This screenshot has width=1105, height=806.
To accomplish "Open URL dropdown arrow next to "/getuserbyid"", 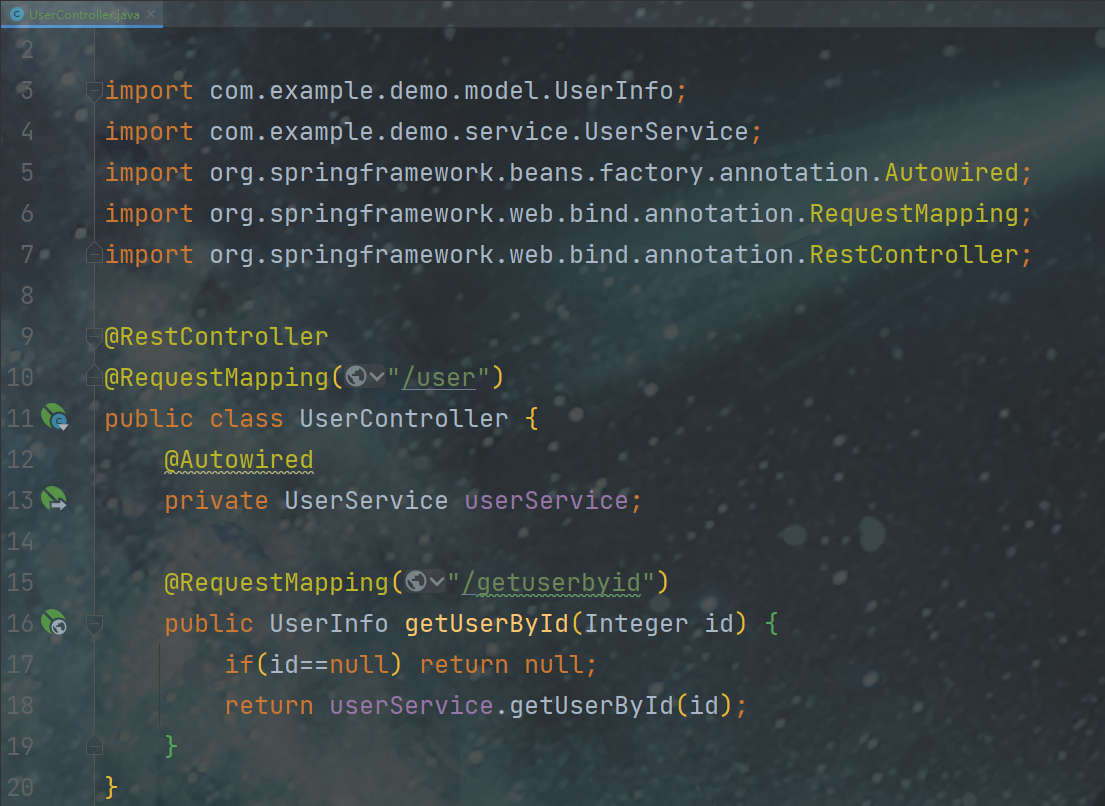I will click(436, 583).
